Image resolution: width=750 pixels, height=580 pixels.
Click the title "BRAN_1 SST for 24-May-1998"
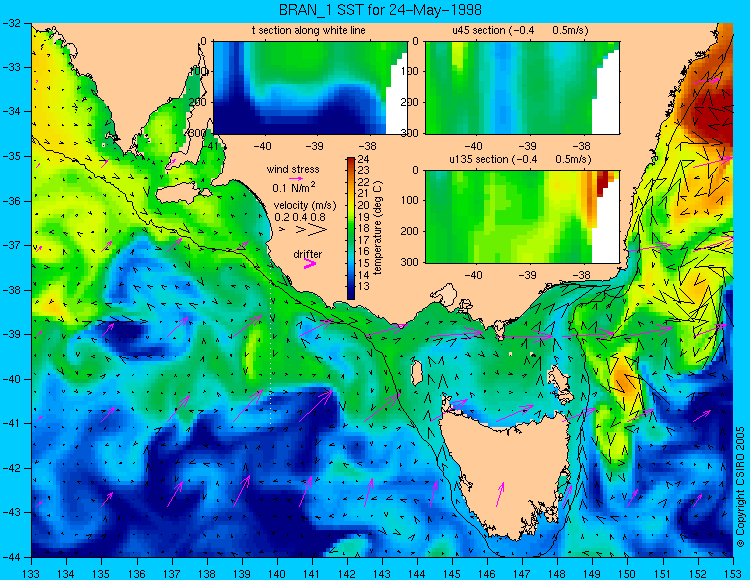click(x=380, y=10)
